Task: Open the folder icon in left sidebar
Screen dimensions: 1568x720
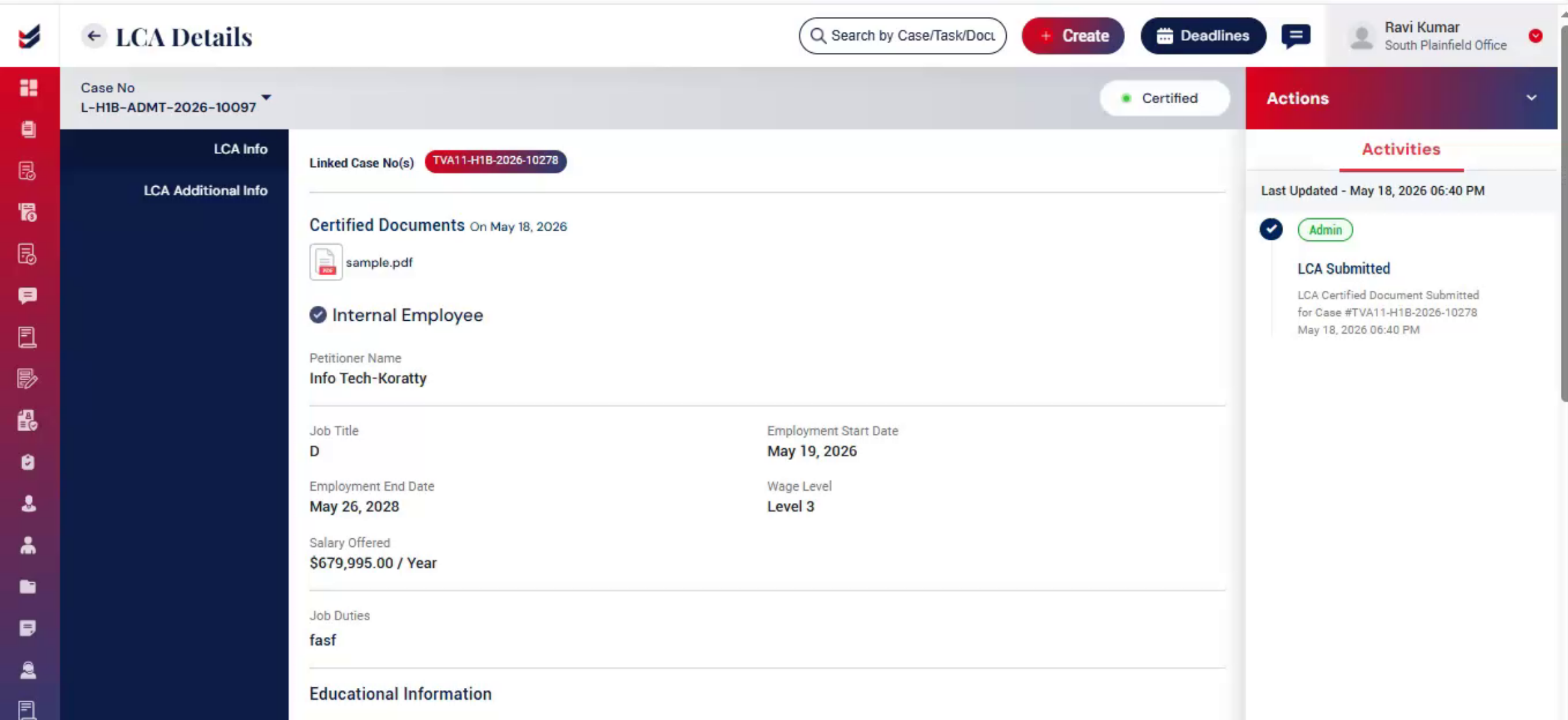Action: [27, 587]
